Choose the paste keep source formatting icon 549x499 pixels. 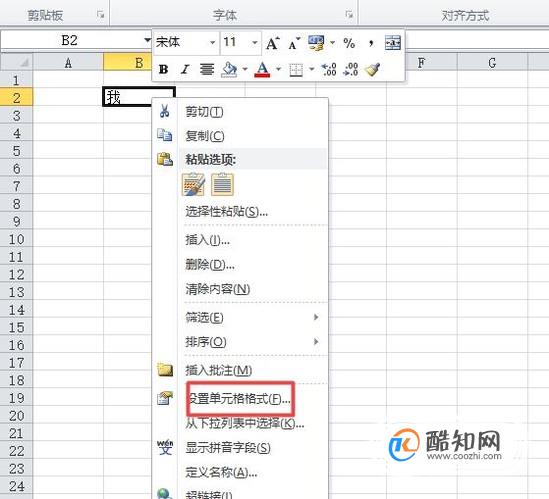[193, 184]
